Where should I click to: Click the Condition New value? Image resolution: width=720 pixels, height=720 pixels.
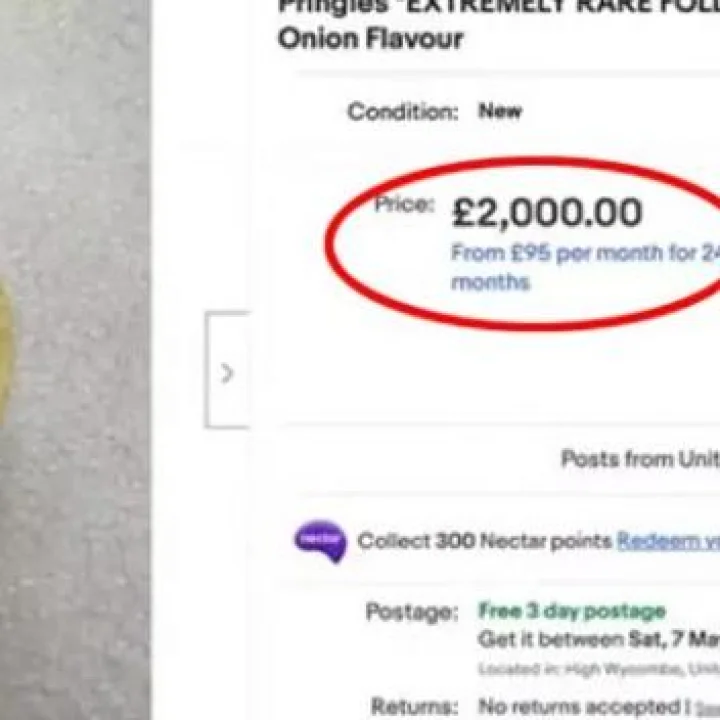tap(500, 111)
